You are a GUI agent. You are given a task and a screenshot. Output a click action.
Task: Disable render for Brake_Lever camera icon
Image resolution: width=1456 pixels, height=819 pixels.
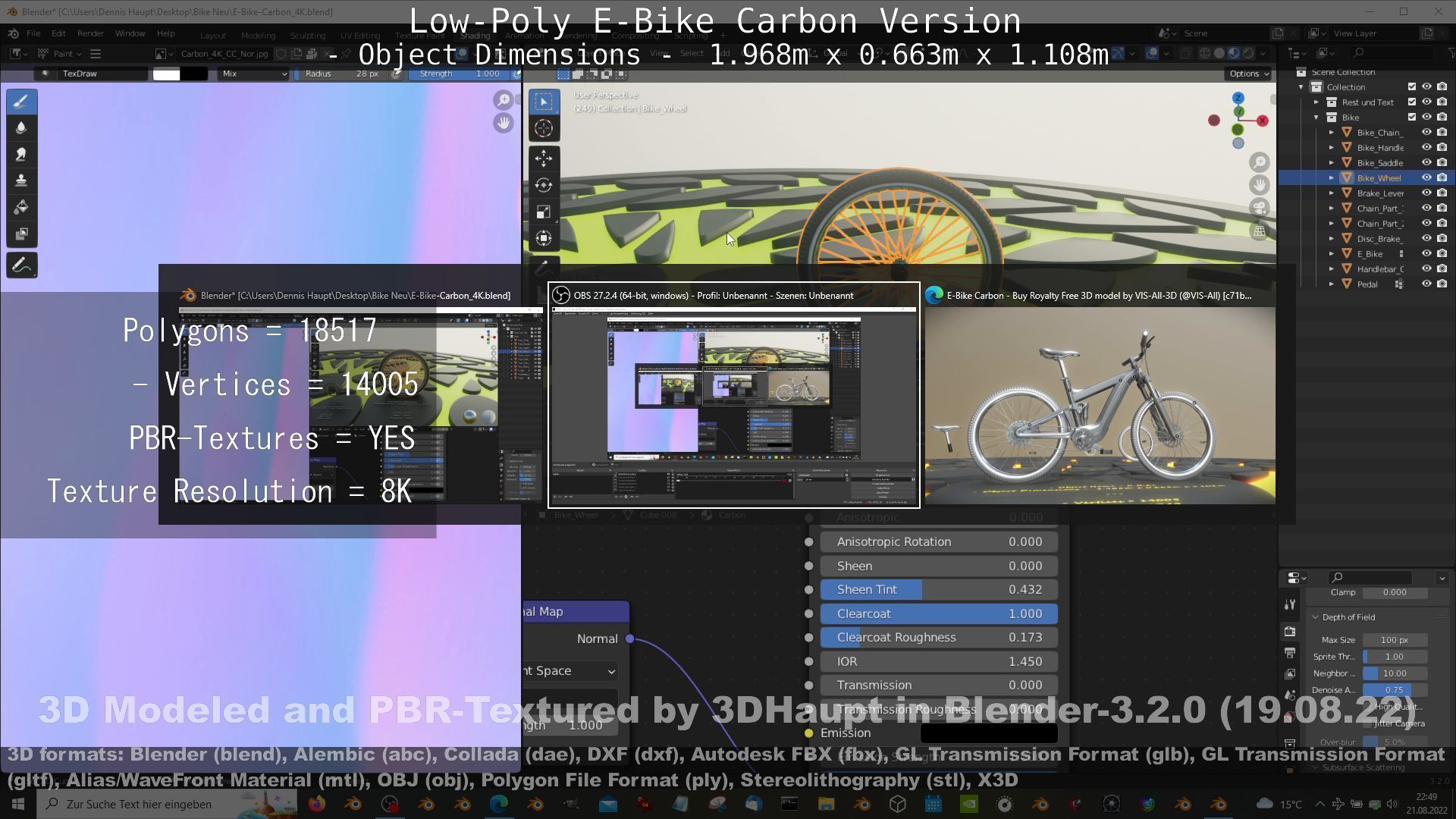point(1442,193)
